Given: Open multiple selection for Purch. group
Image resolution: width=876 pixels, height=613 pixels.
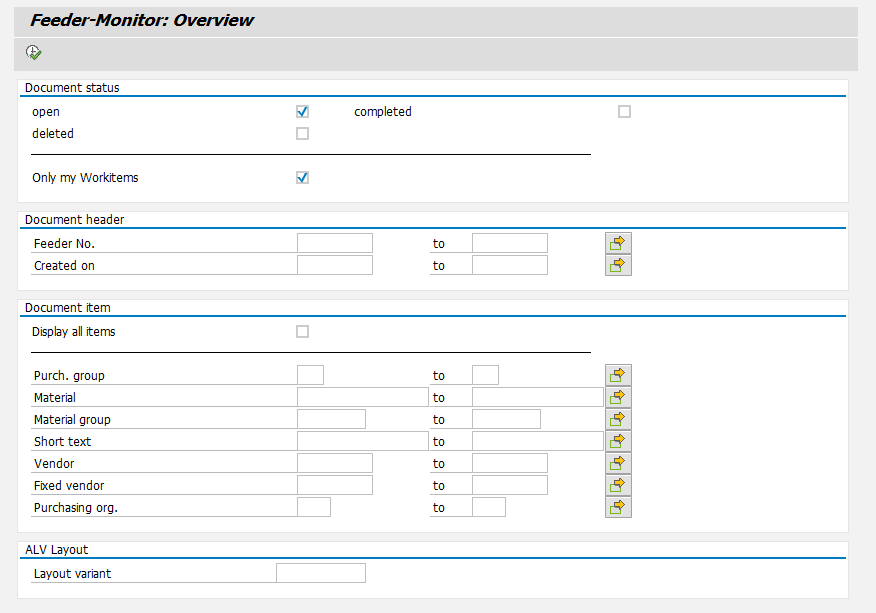Looking at the screenshot, I should point(617,374).
